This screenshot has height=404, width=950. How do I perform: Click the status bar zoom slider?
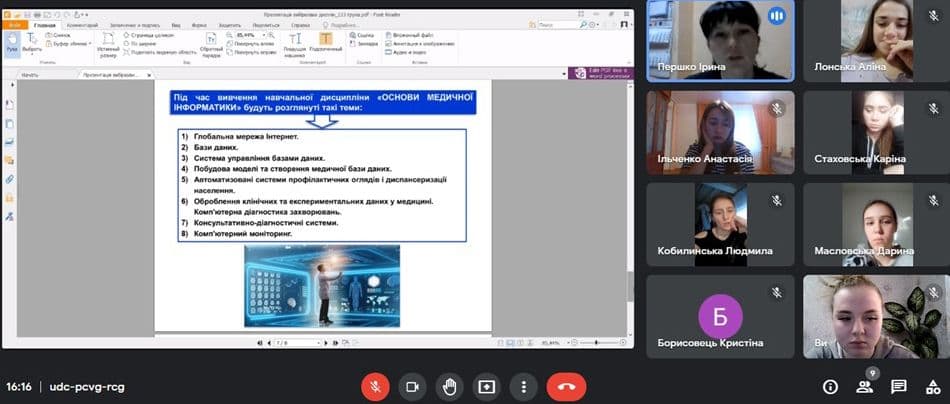pyautogui.click(x=597, y=343)
